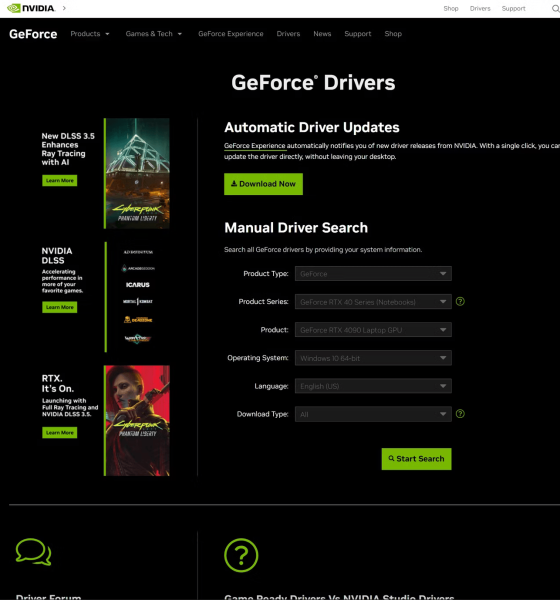Click the ICARUS game logo
The image size is (560, 600).
click(x=138, y=285)
